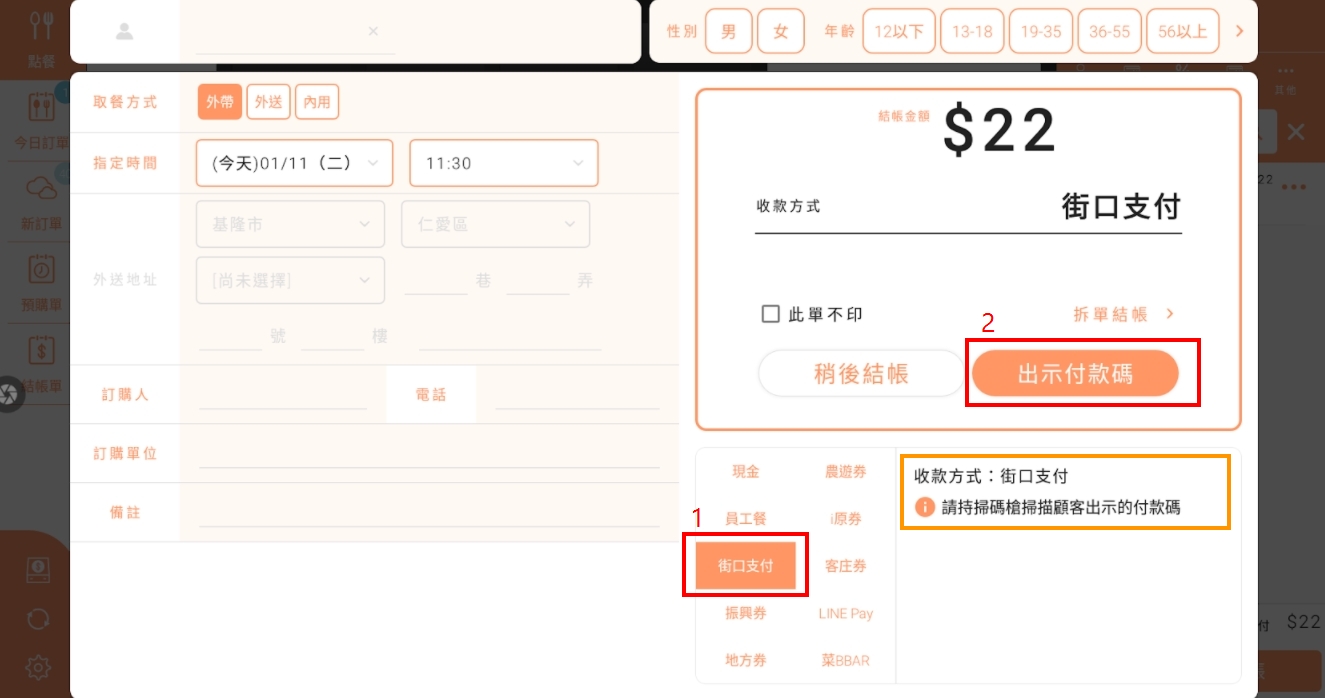The width and height of the screenshot is (1325, 698).
Task: Click the customer profile person icon
Action: 124,31
